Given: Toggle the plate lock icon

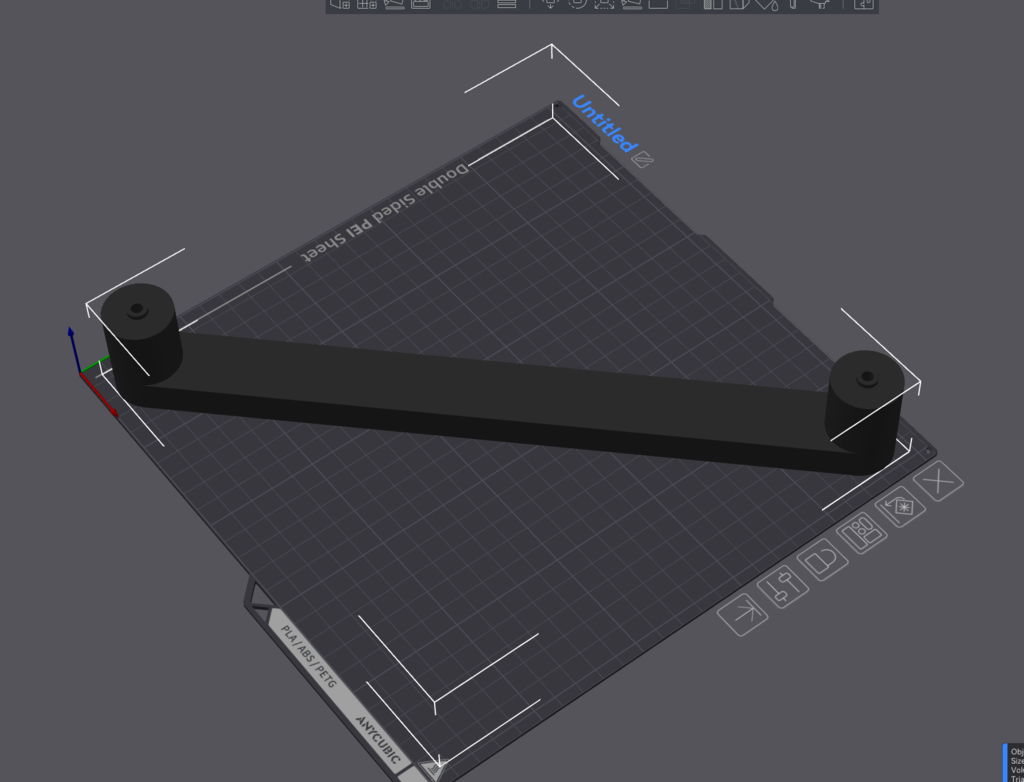Looking at the screenshot, I should [823, 561].
